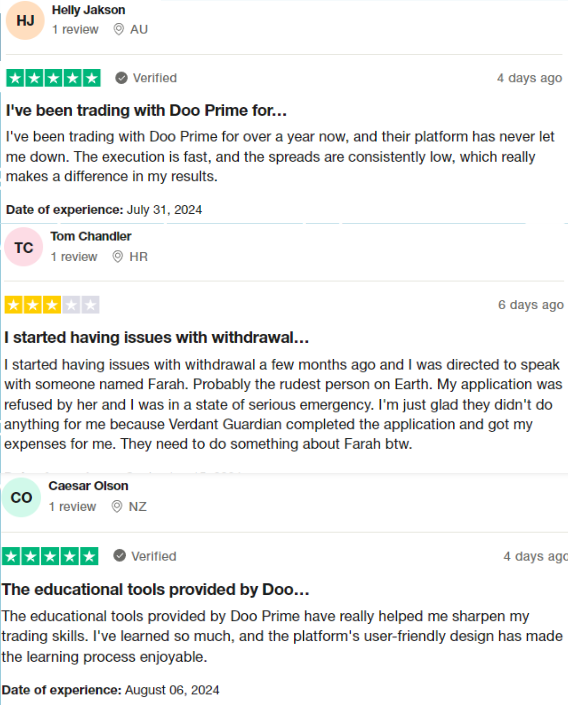Click the location pin icon next to HR
This screenshot has width=568, height=705.
point(117,257)
